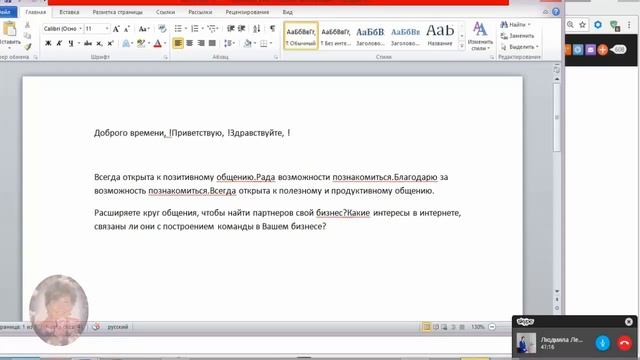Image resolution: width=640 pixels, height=360 pixels.
Task: Toggle bold (Ж) formatting
Action: pyautogui.click(x=48, y=43)
